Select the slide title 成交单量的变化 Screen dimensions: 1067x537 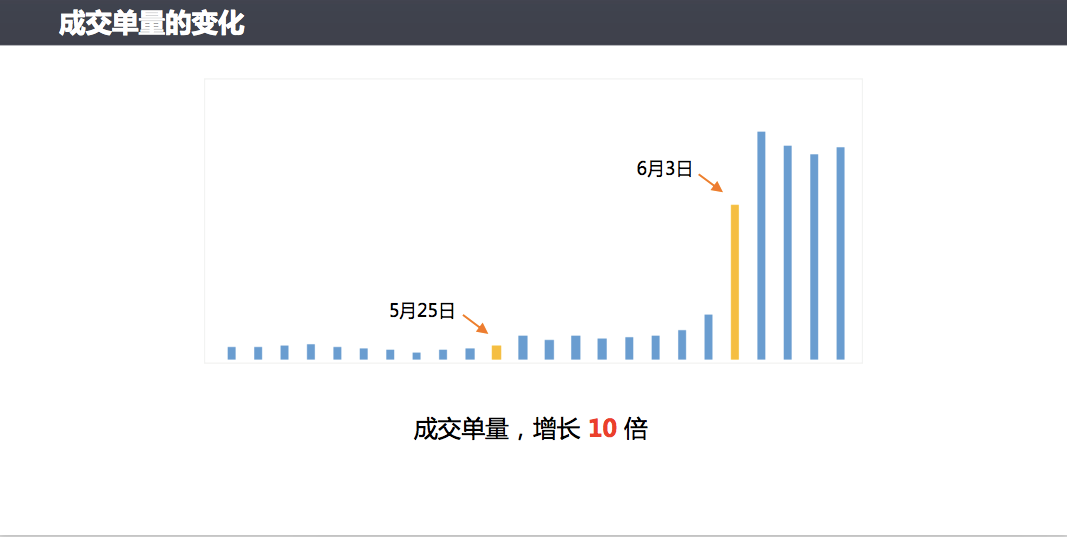[151, 23]
